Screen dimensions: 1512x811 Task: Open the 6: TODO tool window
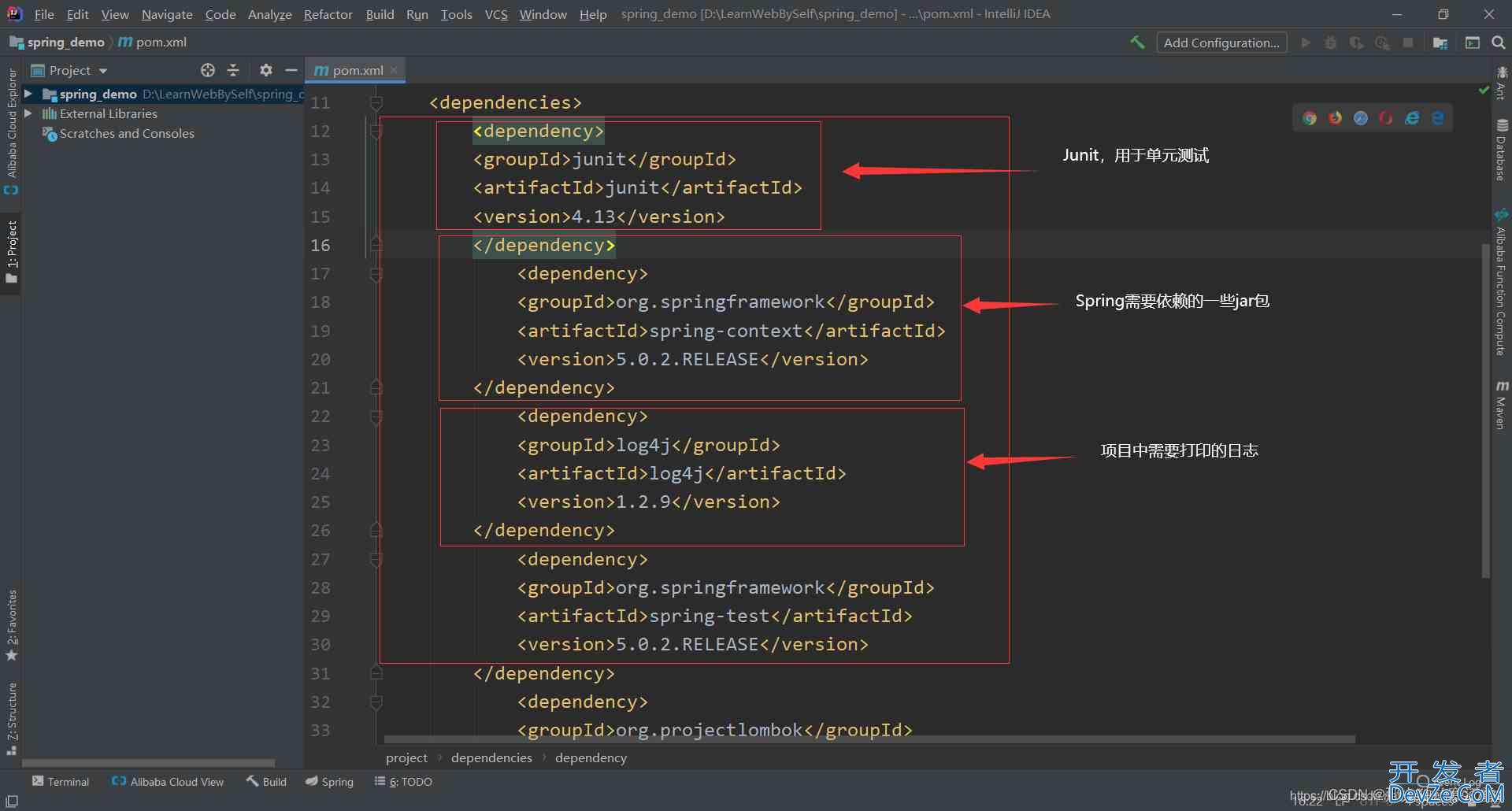click(x=403, y=782)
